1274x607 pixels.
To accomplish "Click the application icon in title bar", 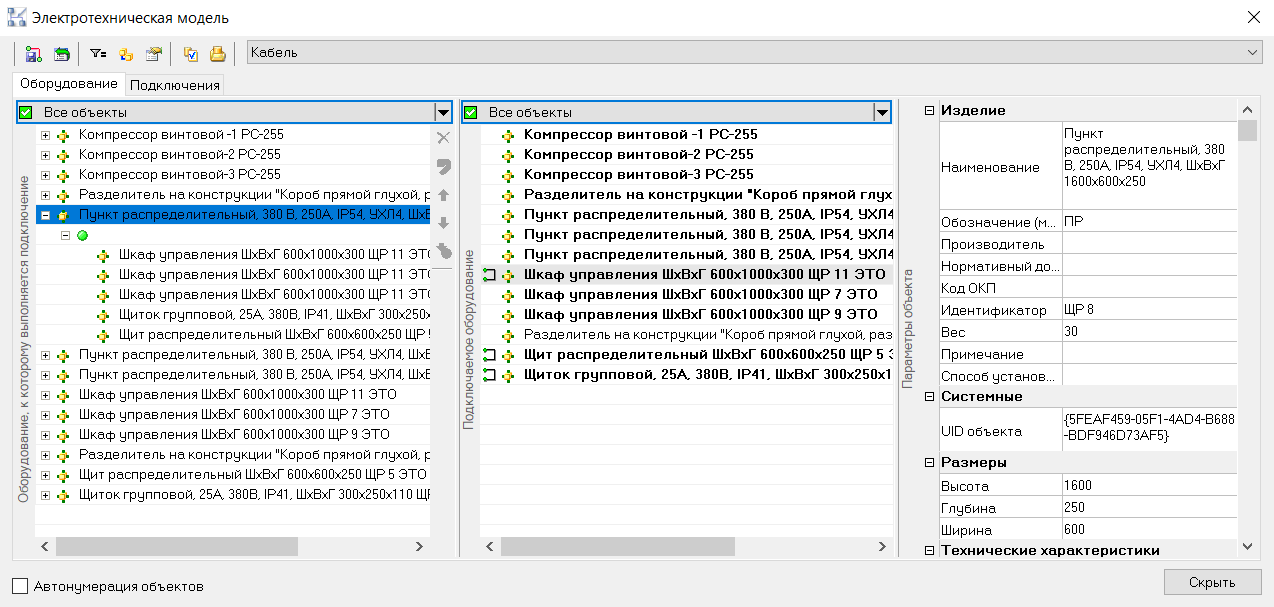I will pos(17,17).
